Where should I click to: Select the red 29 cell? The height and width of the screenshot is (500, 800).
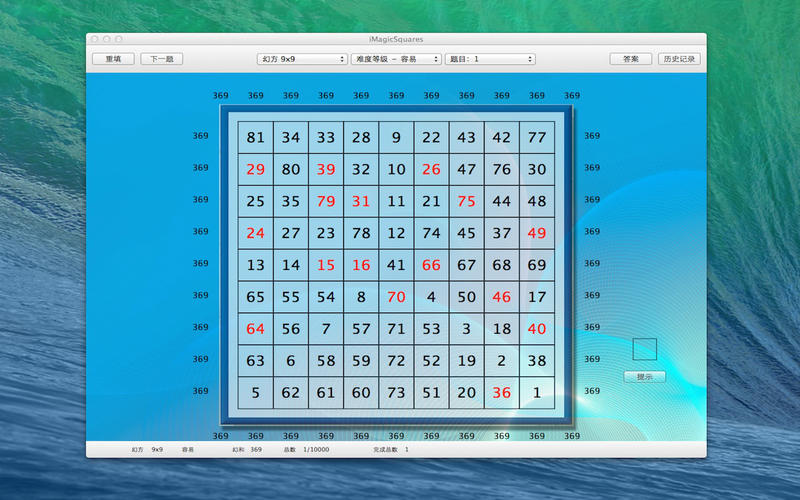coord(256,169)
